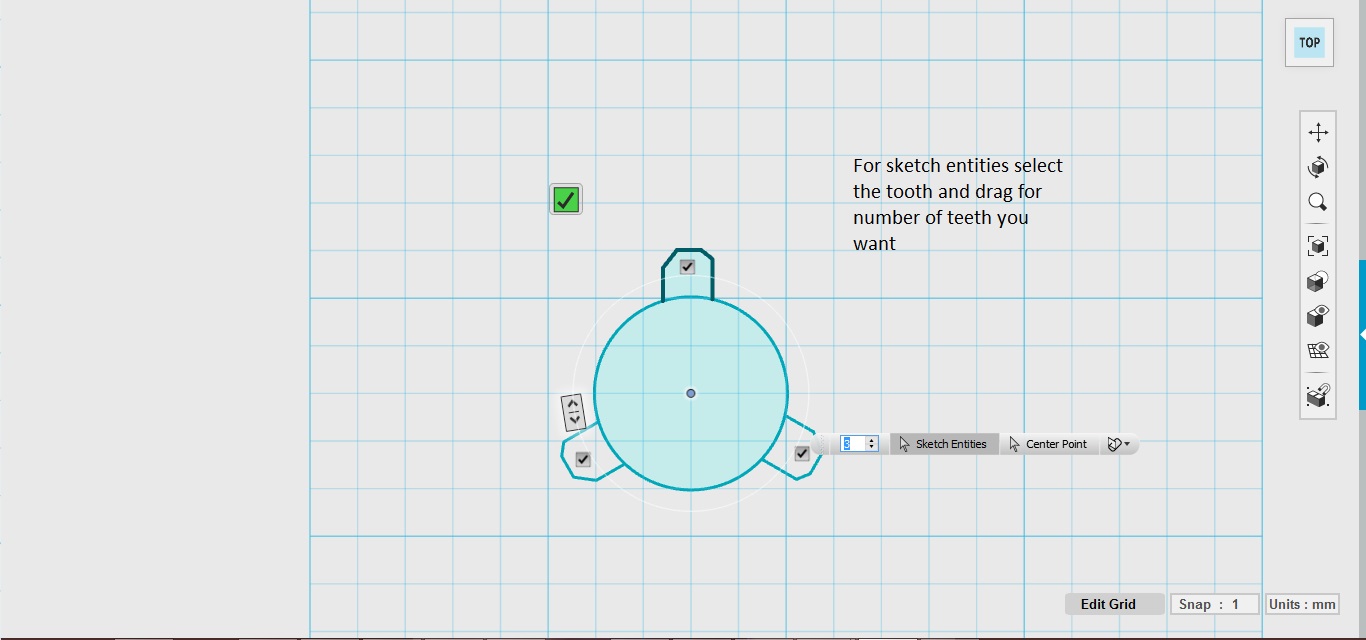Activate the Orbit tool
This screenshot has width=1366, height=640.
(x=1318, y=166)
